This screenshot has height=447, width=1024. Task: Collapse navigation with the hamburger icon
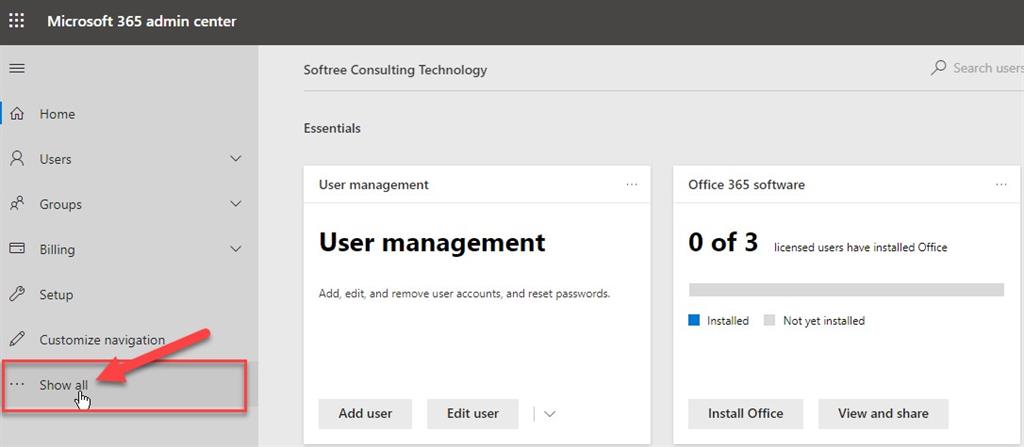(x=17, y=68)
